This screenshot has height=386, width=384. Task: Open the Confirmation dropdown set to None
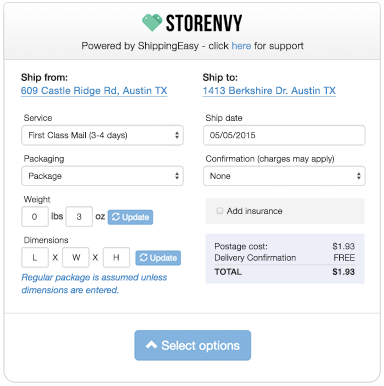click(x=284, y=176)
